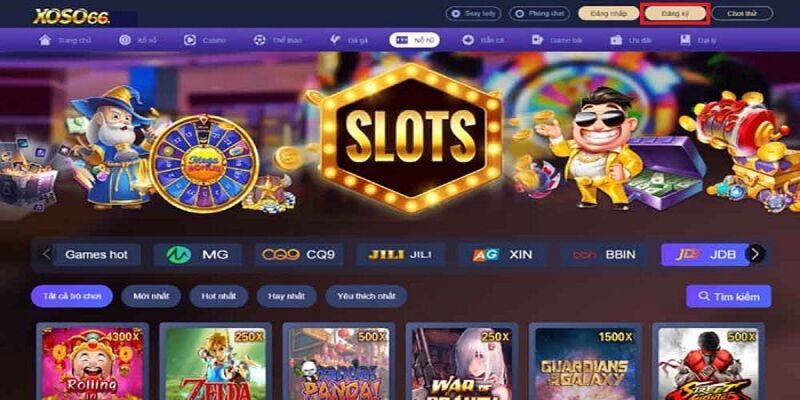Switch to the JILI provider tab
This screenshot has height=400, width=800.
[401, 254]
